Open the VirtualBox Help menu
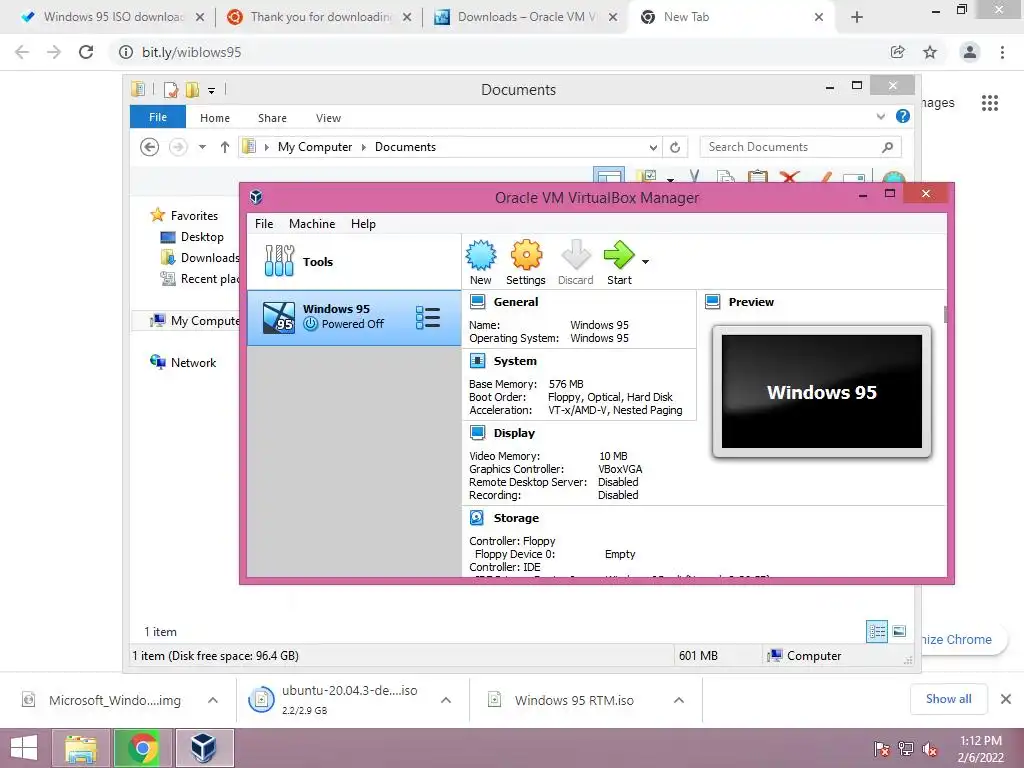 click(x=363, y=223)
